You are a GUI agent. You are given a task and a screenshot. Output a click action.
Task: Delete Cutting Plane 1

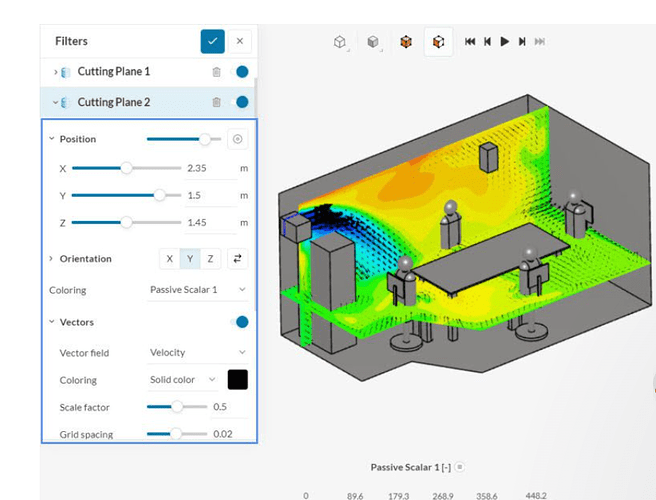(x=216, y=72)
